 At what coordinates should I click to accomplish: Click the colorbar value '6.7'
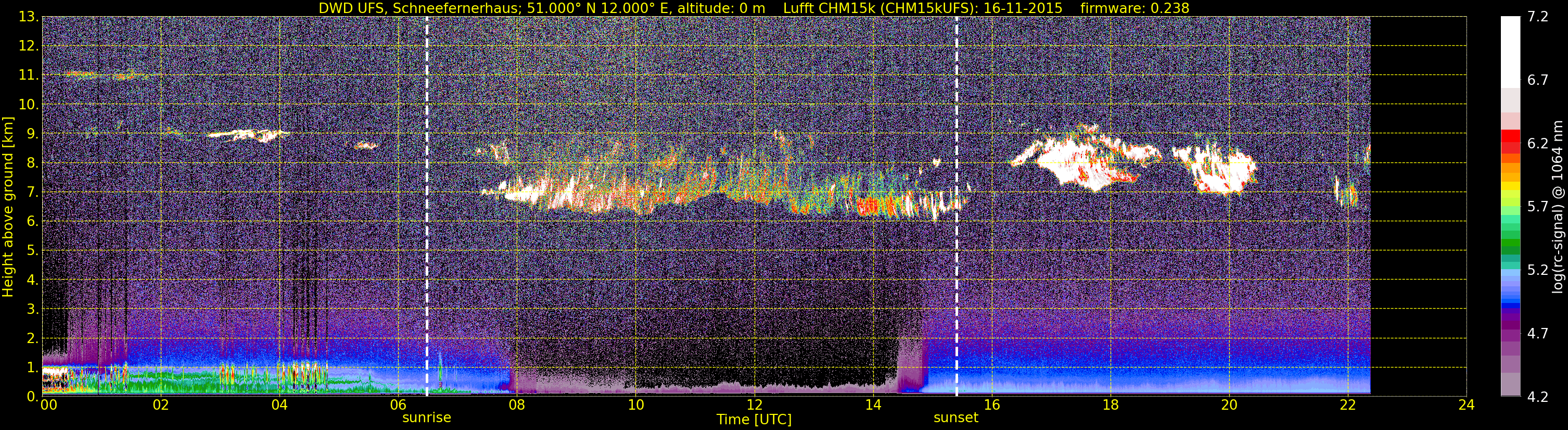(1538, 80)
